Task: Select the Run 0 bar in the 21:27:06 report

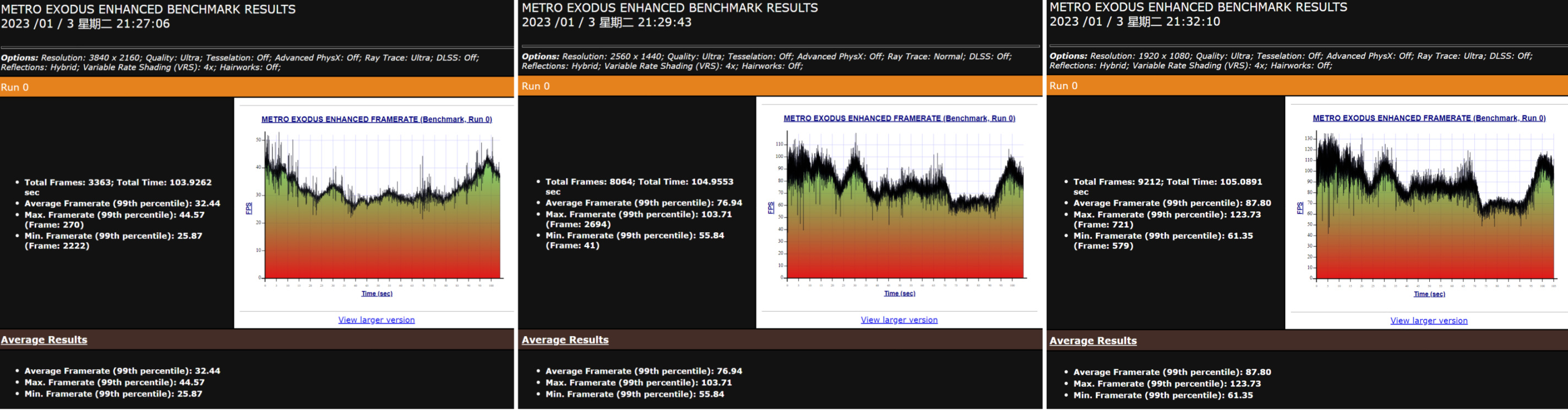Action: point(257,87)
